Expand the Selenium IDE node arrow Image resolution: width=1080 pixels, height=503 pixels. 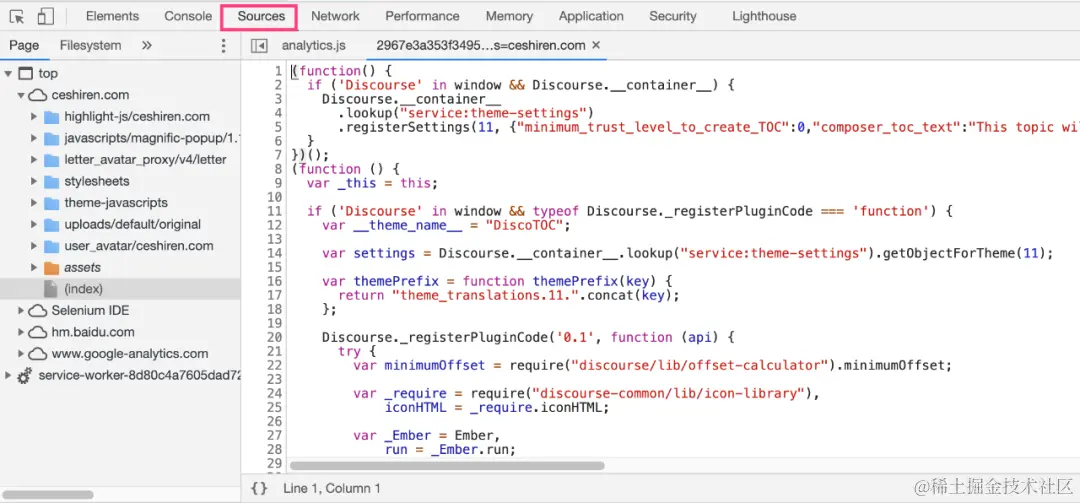click(x=21, y=311)
